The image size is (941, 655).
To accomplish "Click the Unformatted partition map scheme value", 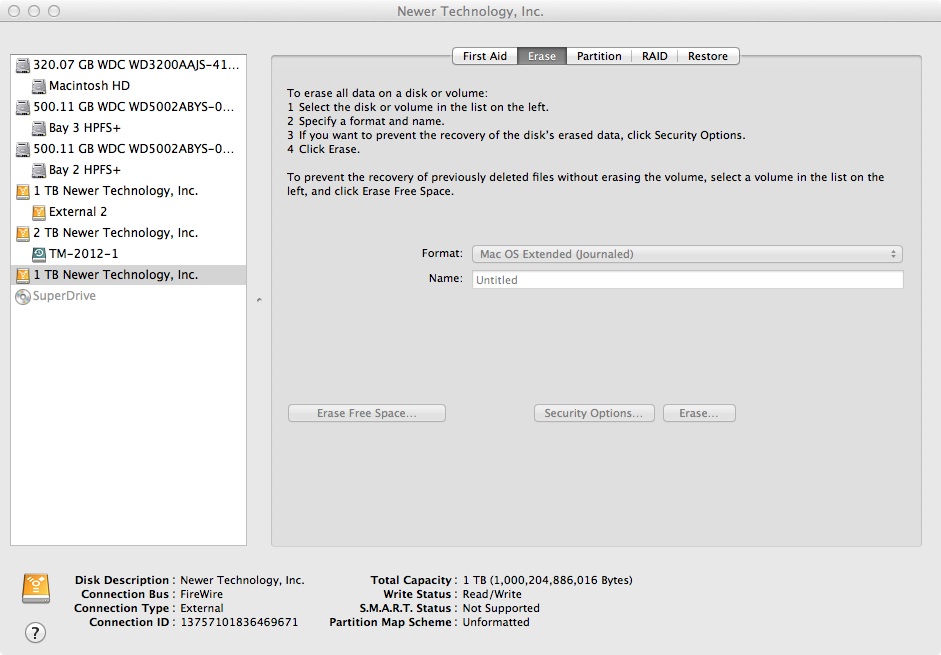I will tap(496, 622).
